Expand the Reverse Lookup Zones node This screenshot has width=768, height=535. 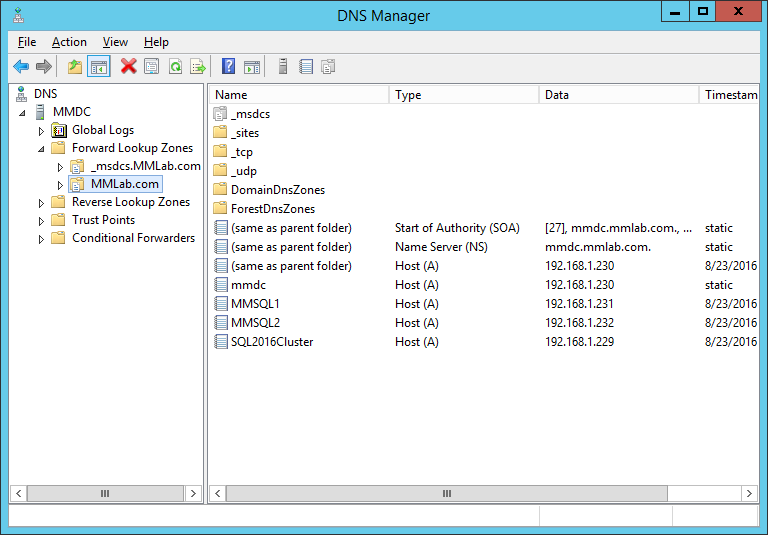pos(41,203)
